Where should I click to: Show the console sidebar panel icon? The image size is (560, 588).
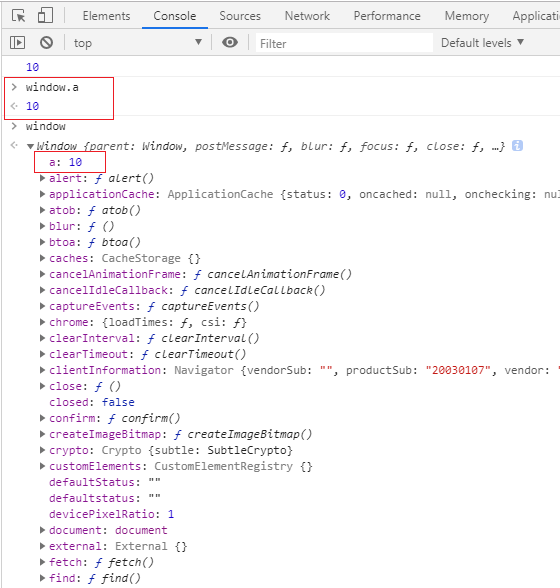[x=17, y=43]
